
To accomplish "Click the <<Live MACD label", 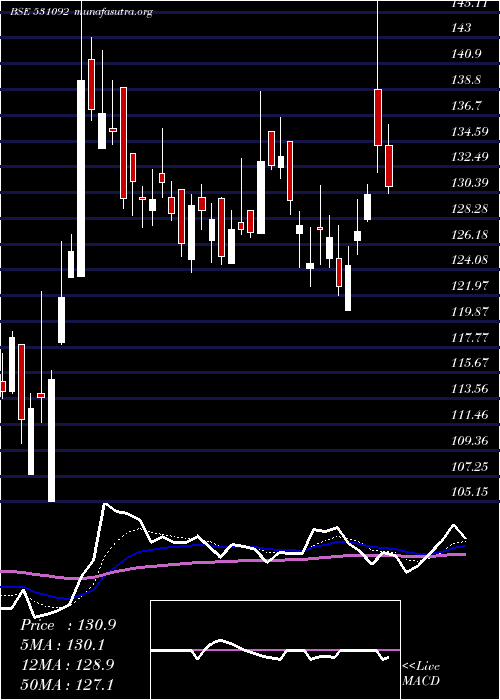I will pos(421,674).
